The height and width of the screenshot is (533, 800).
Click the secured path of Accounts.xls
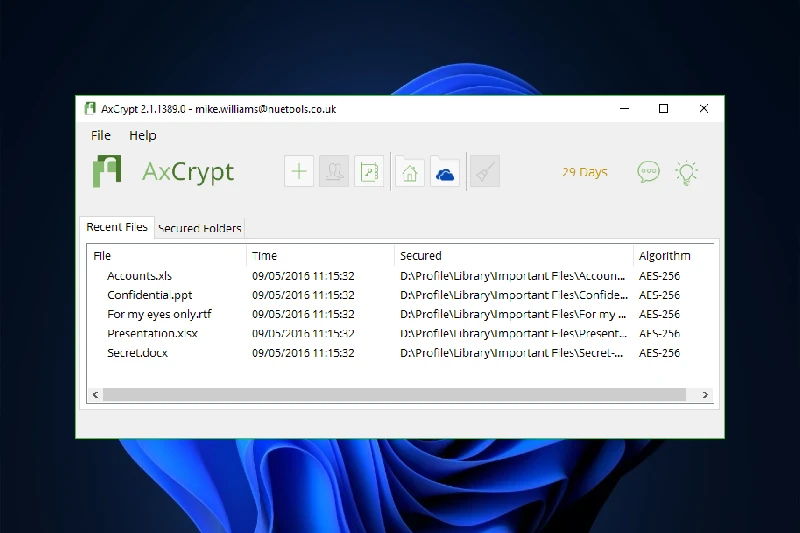tap(512, 276)
